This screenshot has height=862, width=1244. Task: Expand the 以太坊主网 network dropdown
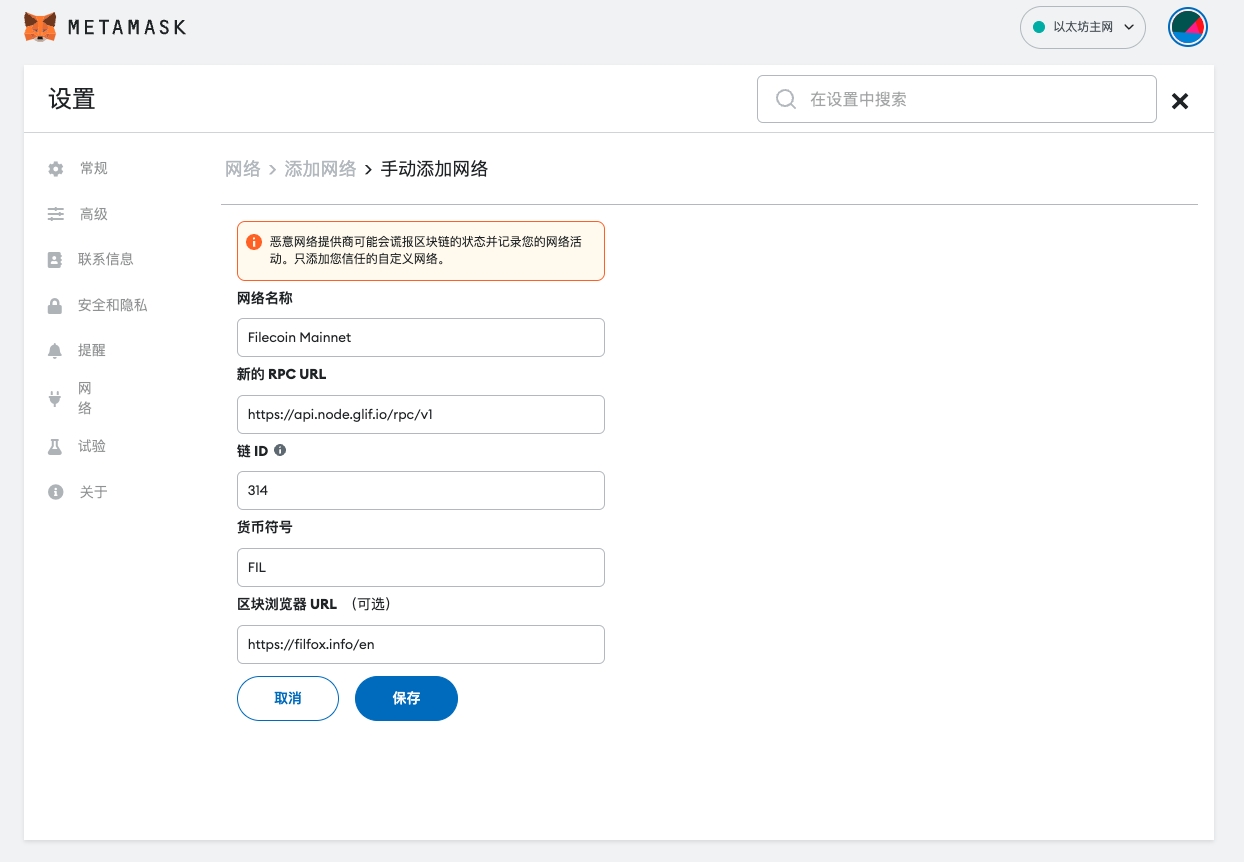tap(1082, 27)
